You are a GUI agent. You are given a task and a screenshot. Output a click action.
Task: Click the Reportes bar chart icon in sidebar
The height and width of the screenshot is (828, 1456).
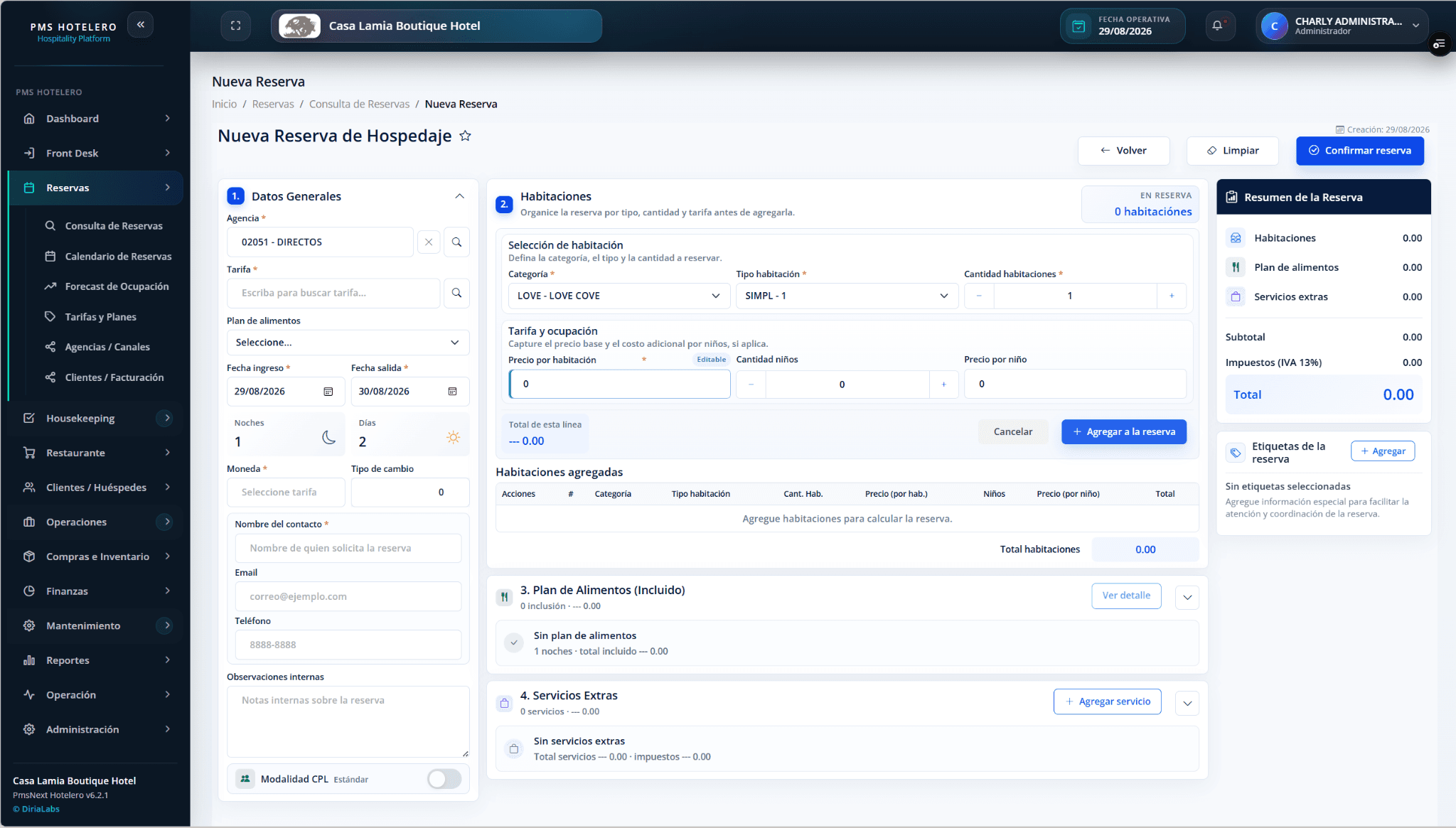tap(29, 660)
